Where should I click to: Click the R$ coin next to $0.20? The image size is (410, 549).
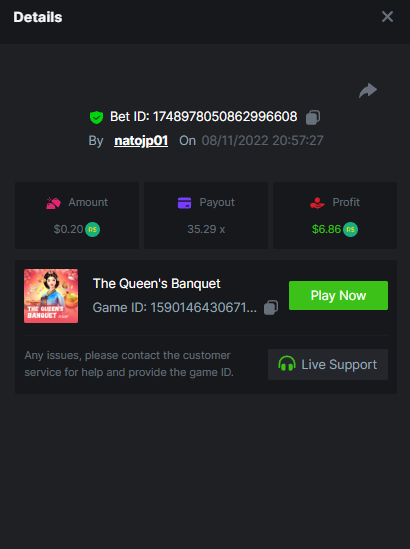coord(92,230)
